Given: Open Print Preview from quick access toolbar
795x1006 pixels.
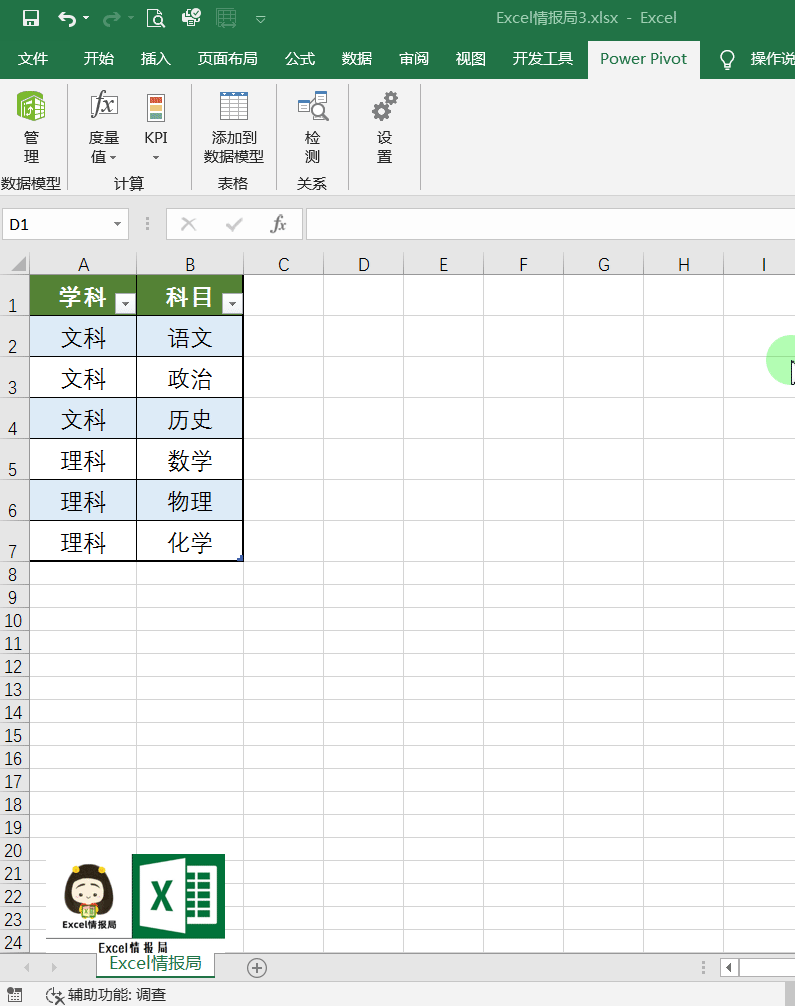Looking at the screenshot, I should tap(155, 18).
